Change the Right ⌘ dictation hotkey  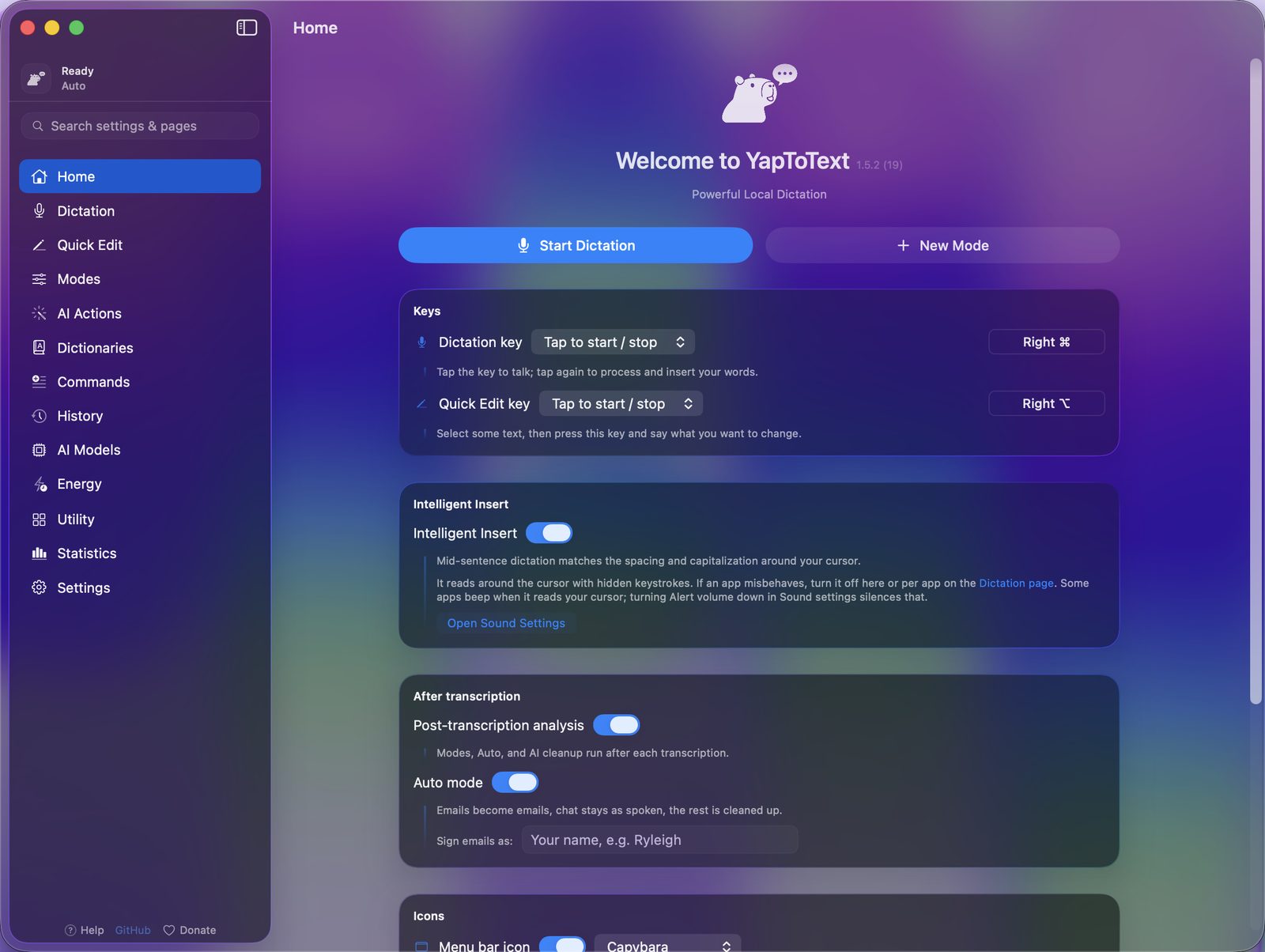(x=1046, y=342)
